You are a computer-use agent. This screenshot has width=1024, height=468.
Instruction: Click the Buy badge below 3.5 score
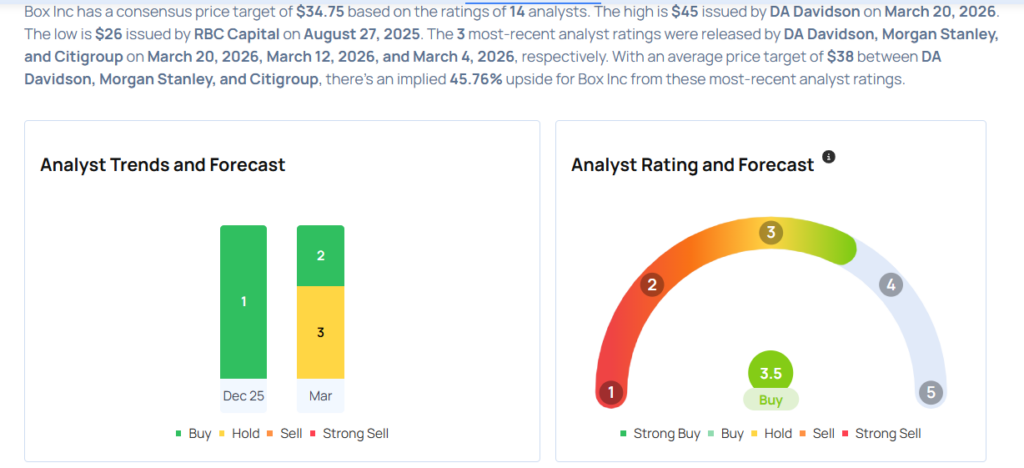771,399
